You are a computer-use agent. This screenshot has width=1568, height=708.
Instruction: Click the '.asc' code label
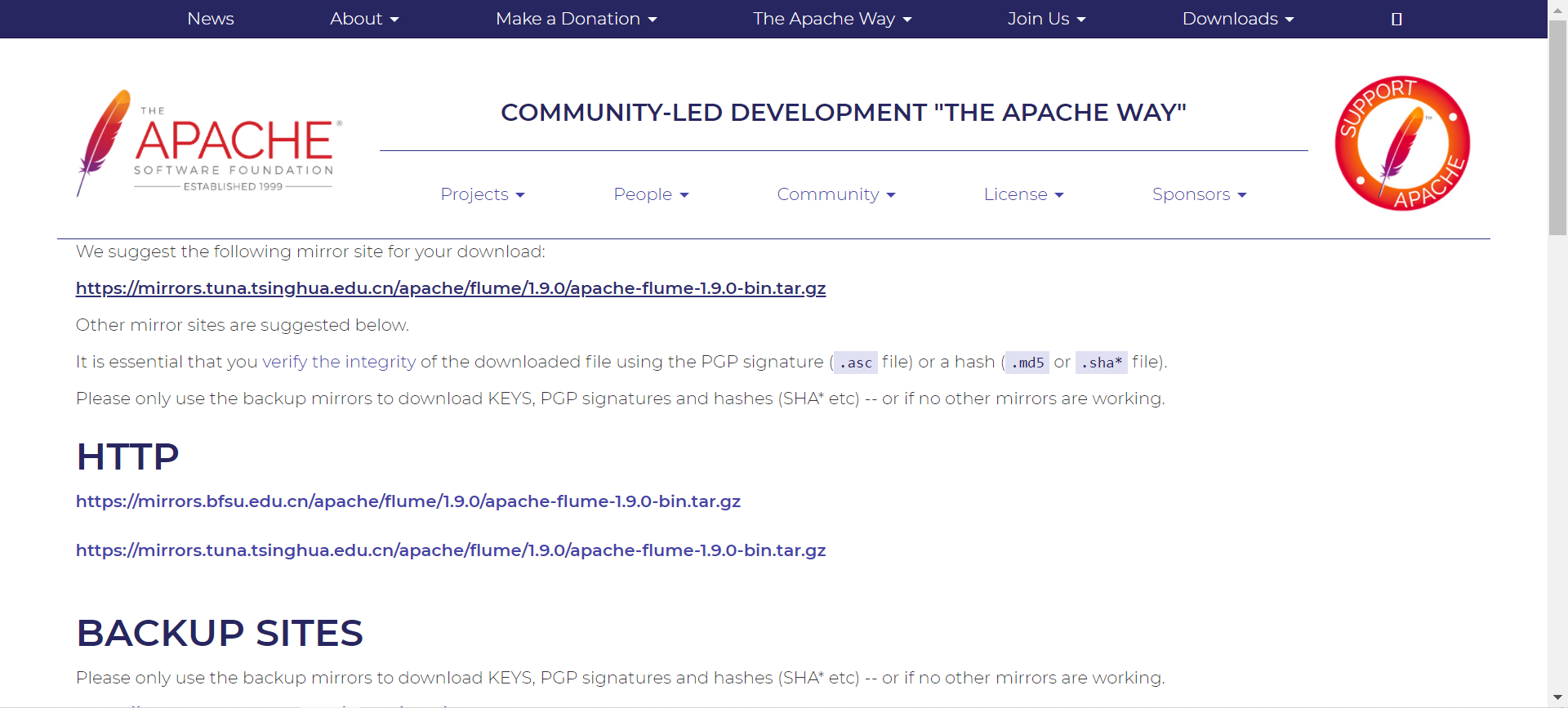(x=856, y=363)
